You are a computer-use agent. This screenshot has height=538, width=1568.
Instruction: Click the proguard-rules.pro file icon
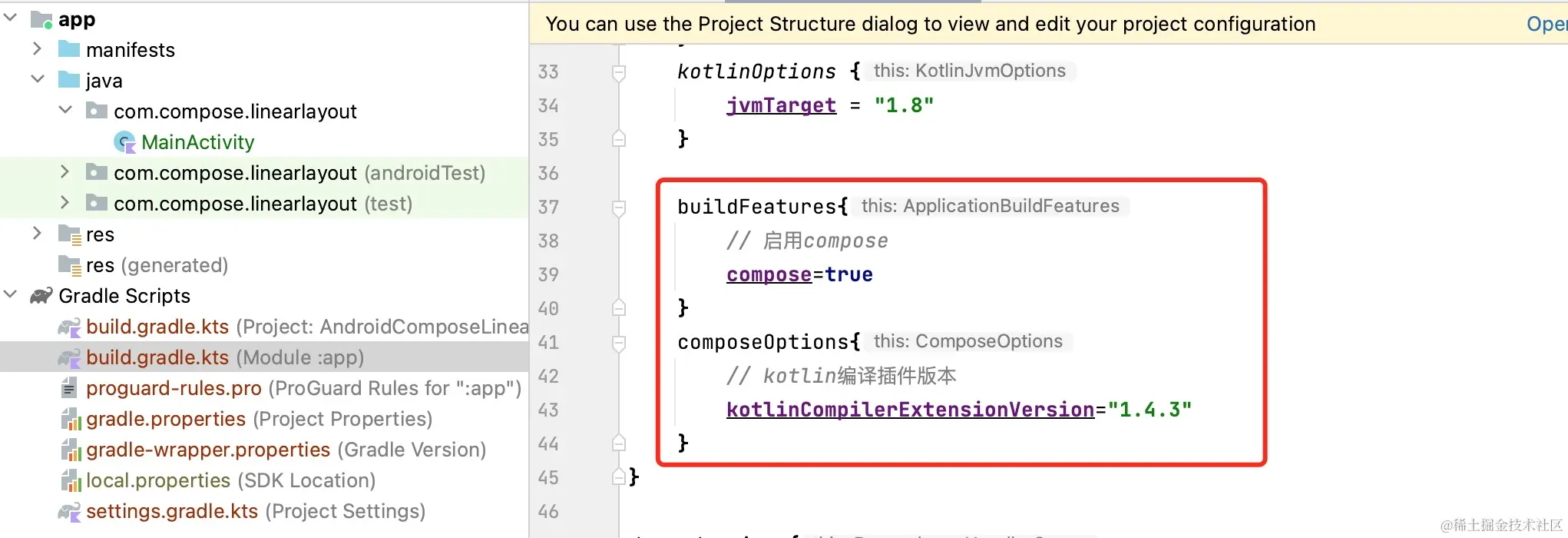69,388
